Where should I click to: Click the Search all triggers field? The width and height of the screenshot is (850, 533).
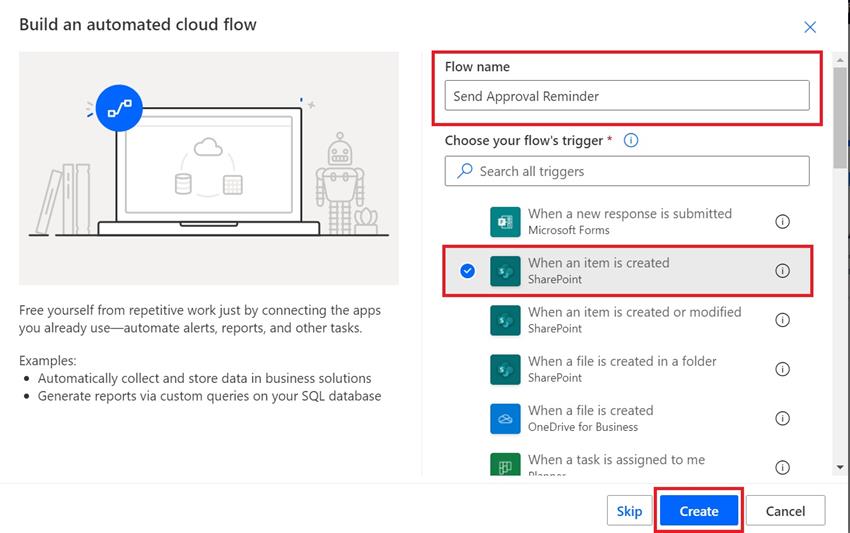tap(627, 171)
